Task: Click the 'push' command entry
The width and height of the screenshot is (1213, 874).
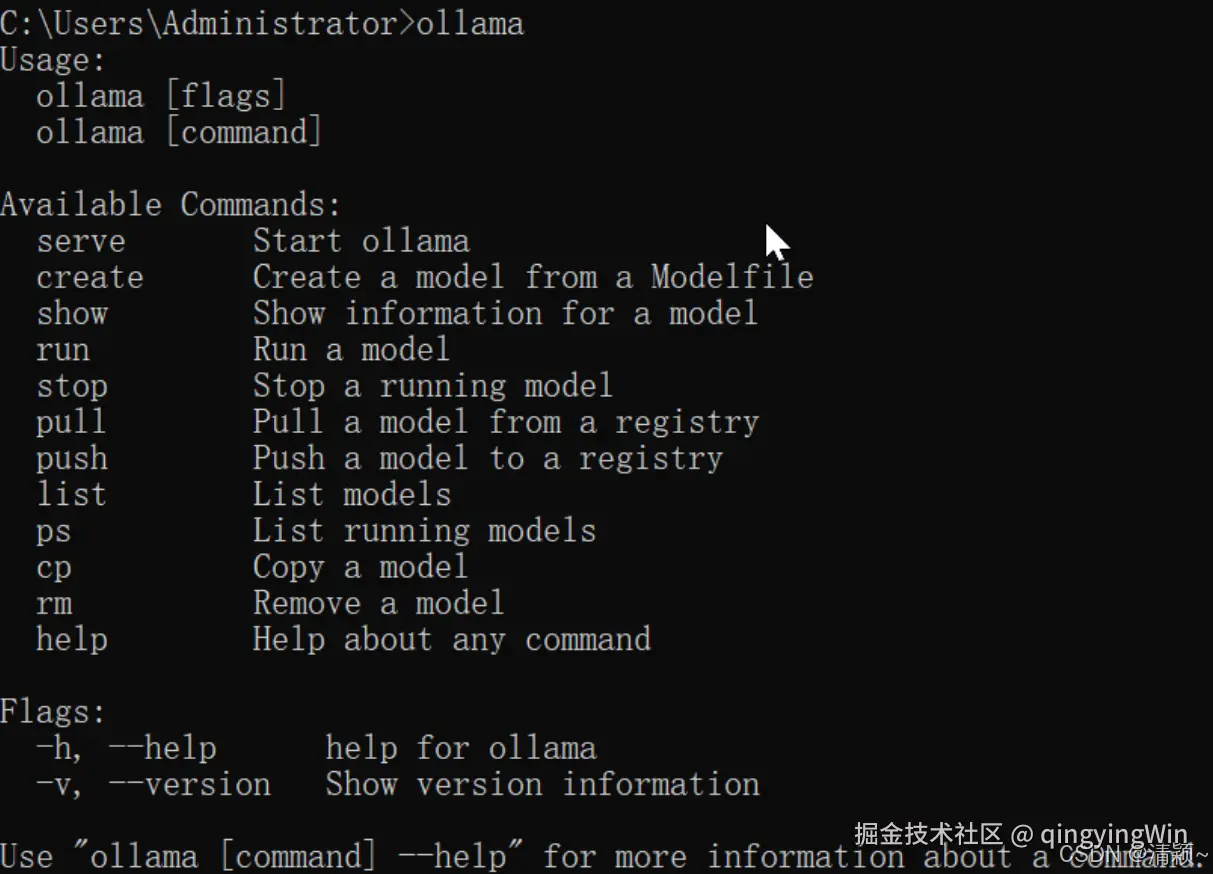Action: point(72,458)
